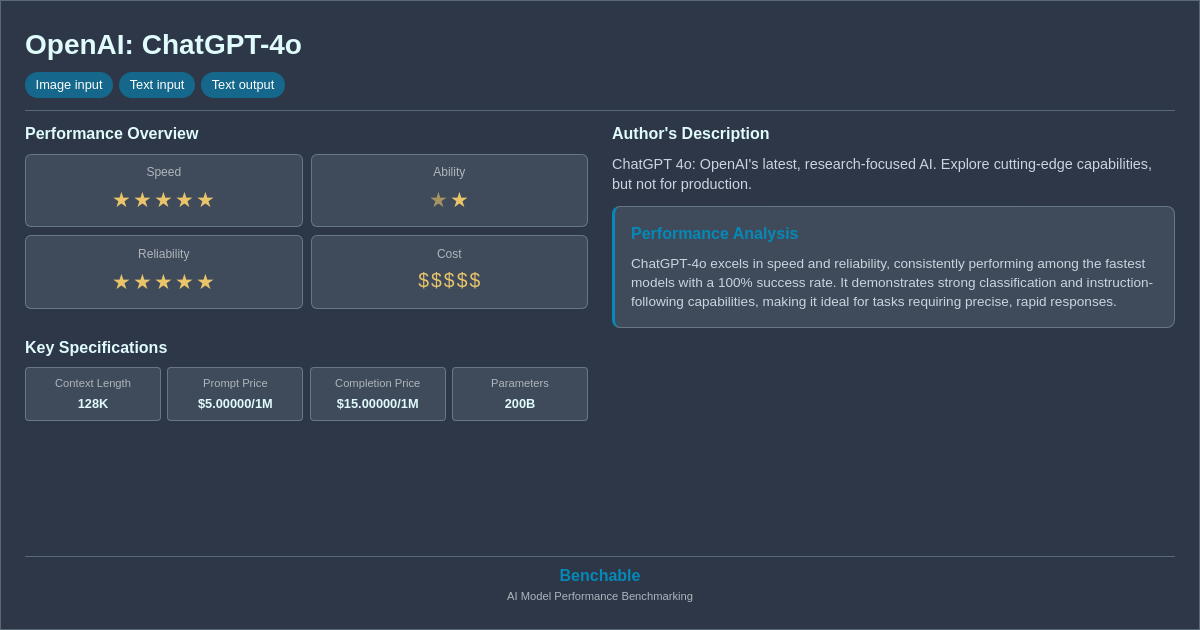
Task: Open the Key Specifications section
Action: point(96,347)
